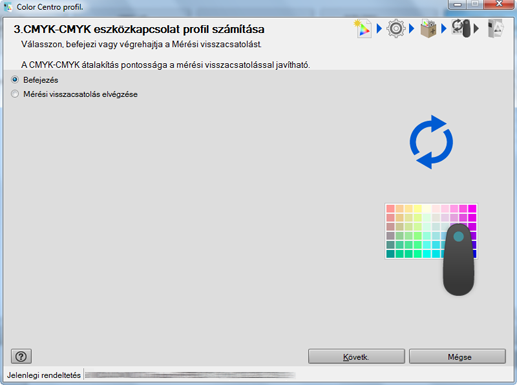This screenshot has height=385, width=517.
Task: Click the gear settings wizard step icon
Action: point(396,29)
